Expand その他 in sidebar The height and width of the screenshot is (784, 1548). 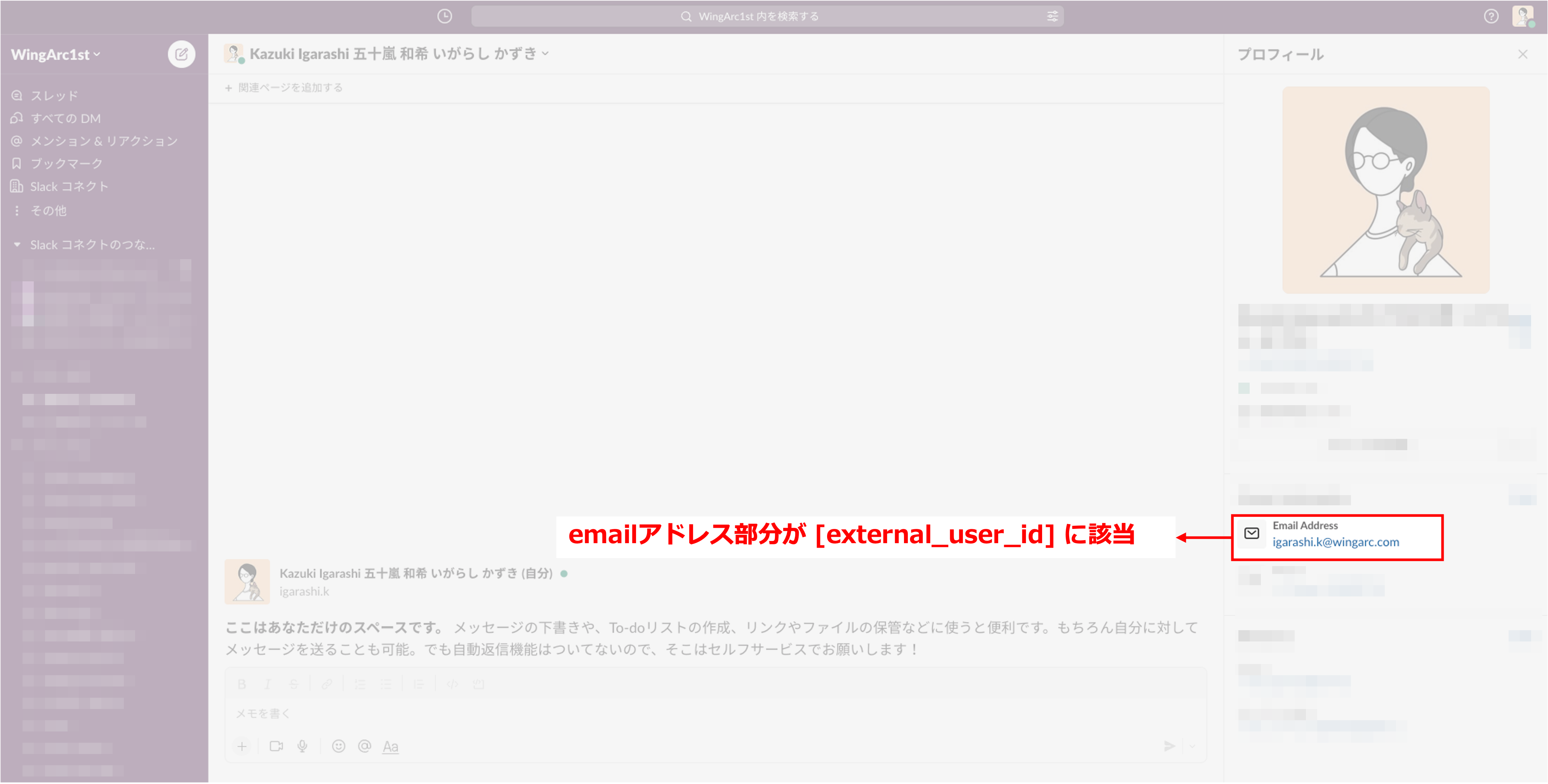[x=39, y=210]
